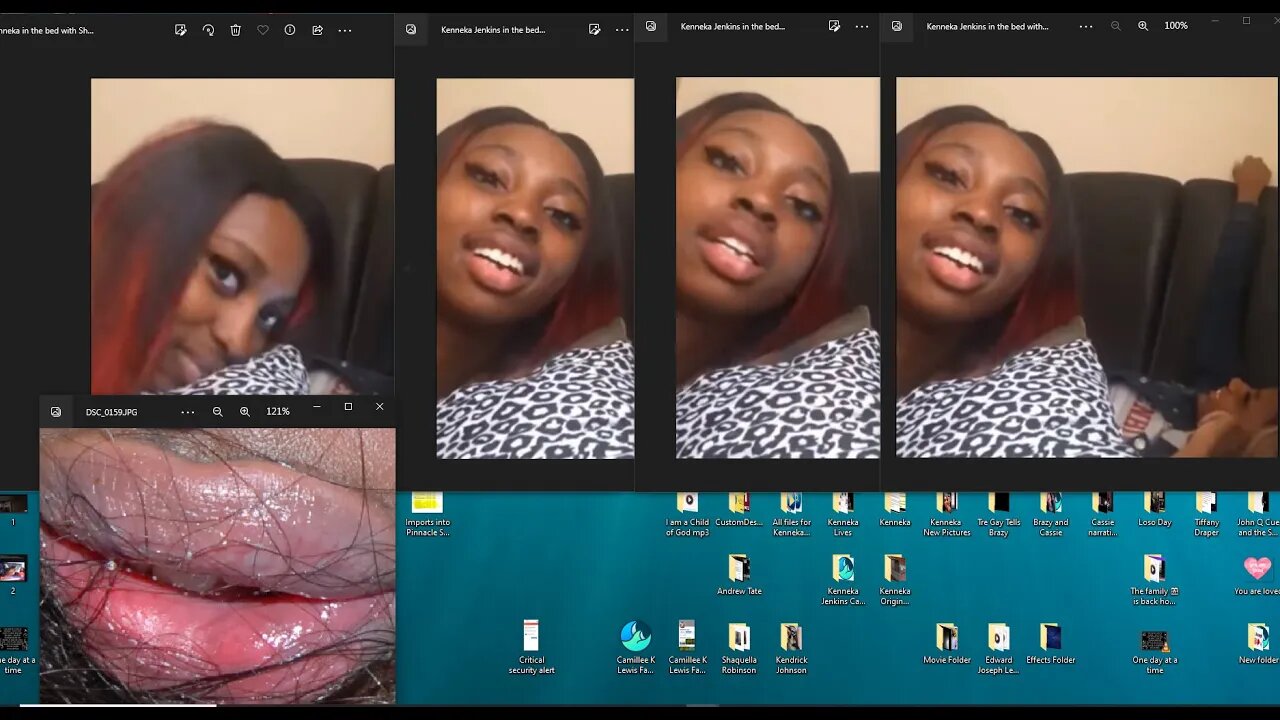Click the photo app icon in the DSC_0159.JPG window

coord(56,411)
